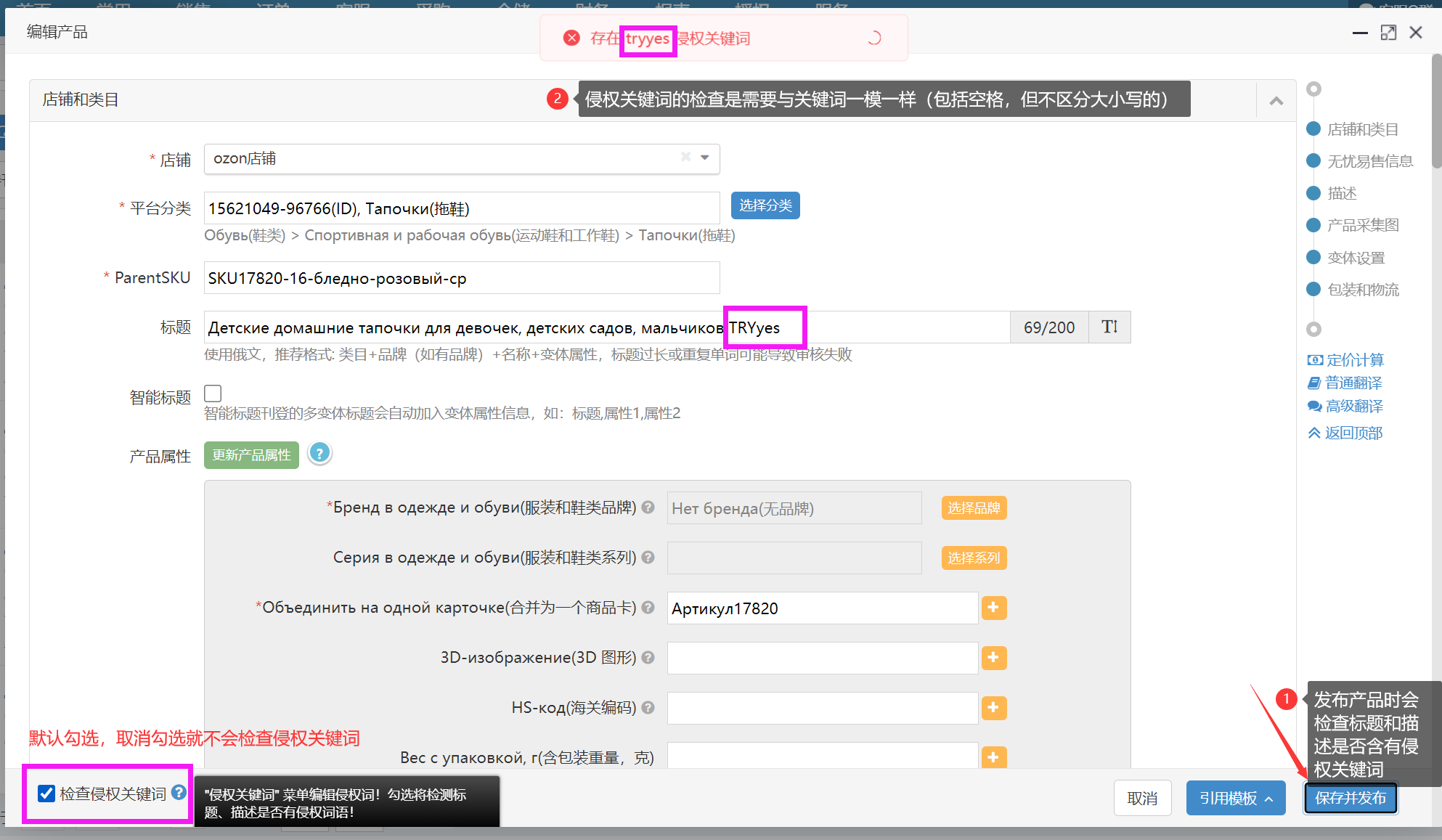Click the help icon next to 检查侵权关键词
This screenshot has height=840, width=1442.
coord(179,793)
